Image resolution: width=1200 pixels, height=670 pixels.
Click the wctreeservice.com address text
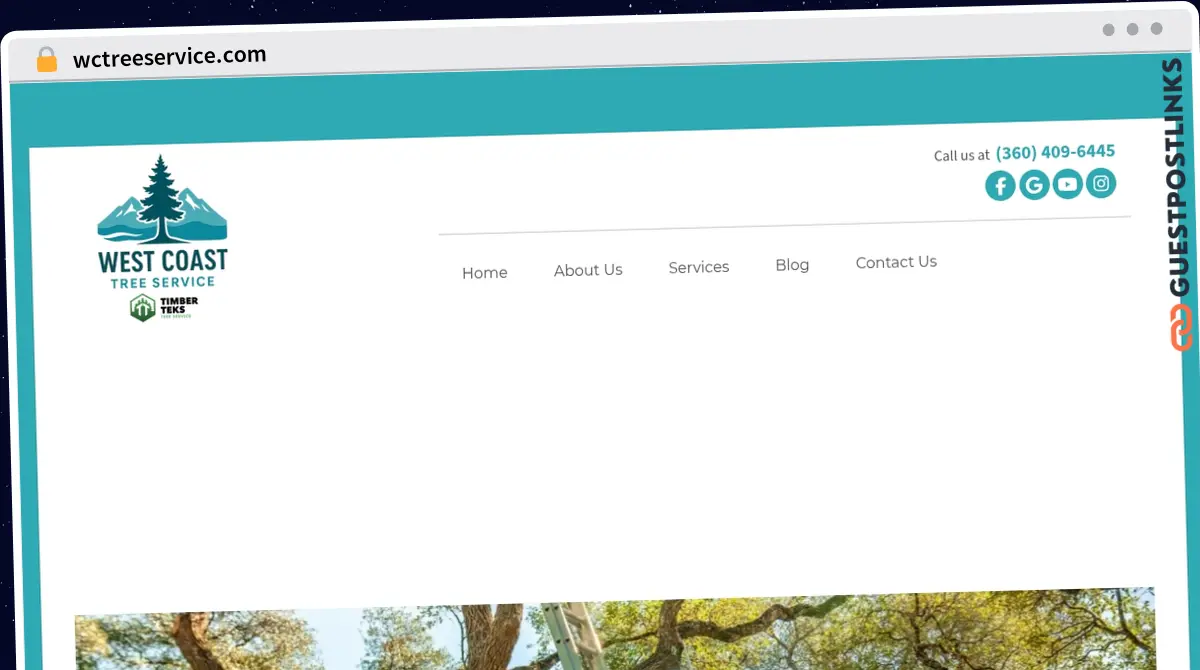[x=170, y=57]
